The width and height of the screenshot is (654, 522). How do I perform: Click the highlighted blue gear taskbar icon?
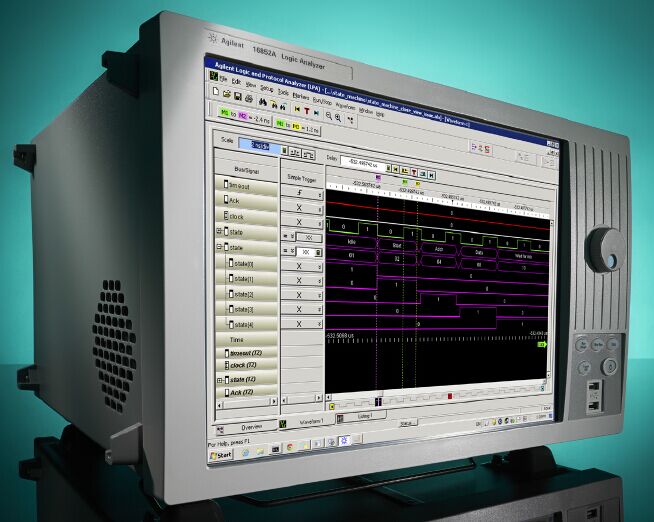pyautogui.click(x=344, y=441)
